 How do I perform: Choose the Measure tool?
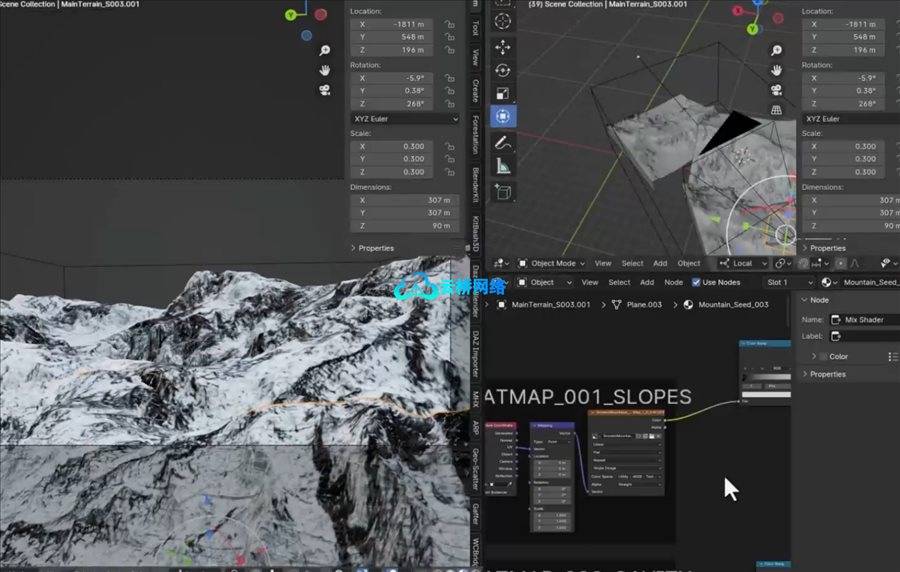[x=502, y=167]
